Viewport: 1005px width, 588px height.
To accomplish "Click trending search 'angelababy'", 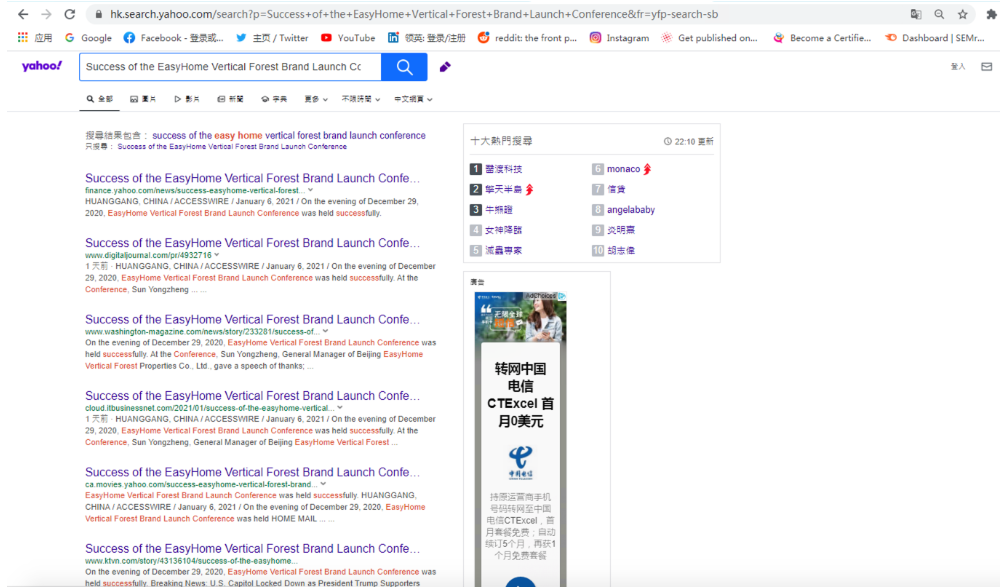I will 631,210.
